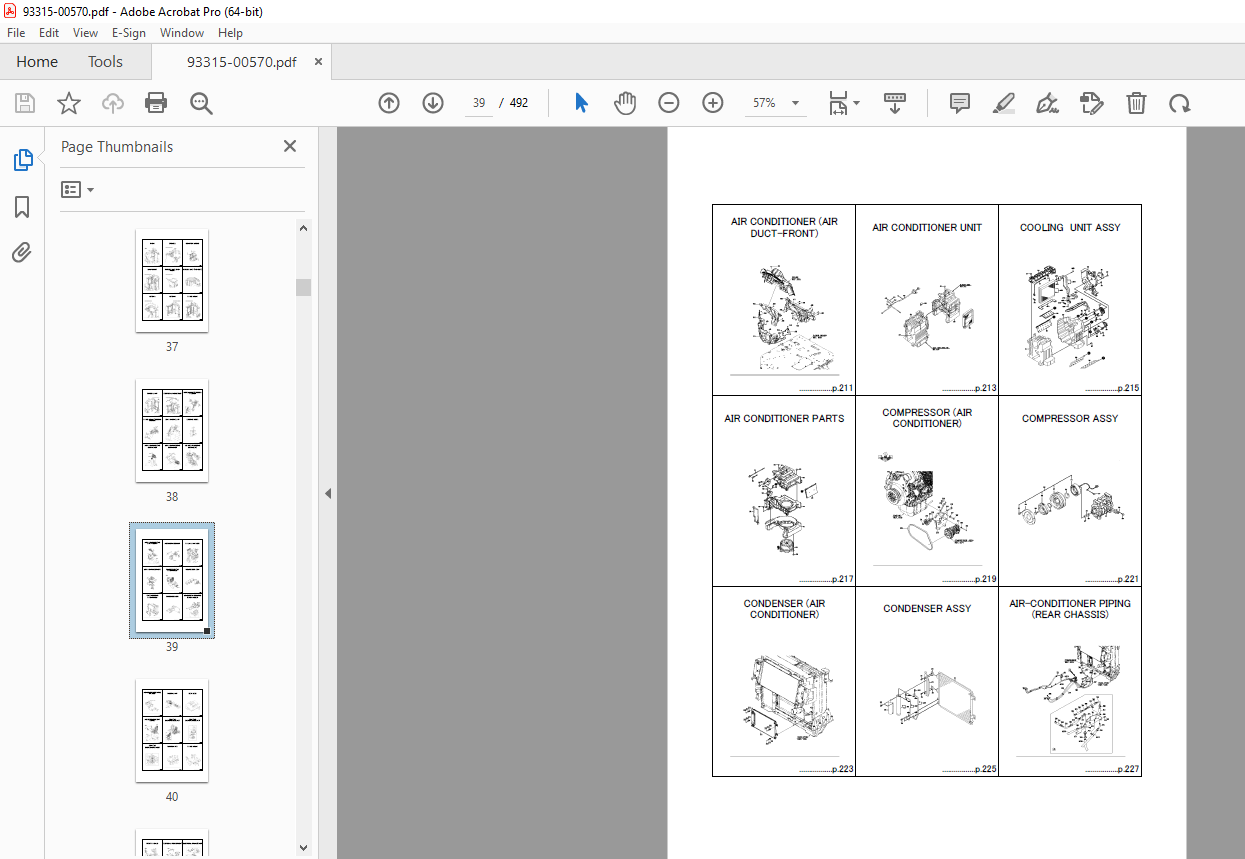Click the Page Thumbnails panel title
This screenshot has height=859, width=1245.
click(x=117, y=147)
